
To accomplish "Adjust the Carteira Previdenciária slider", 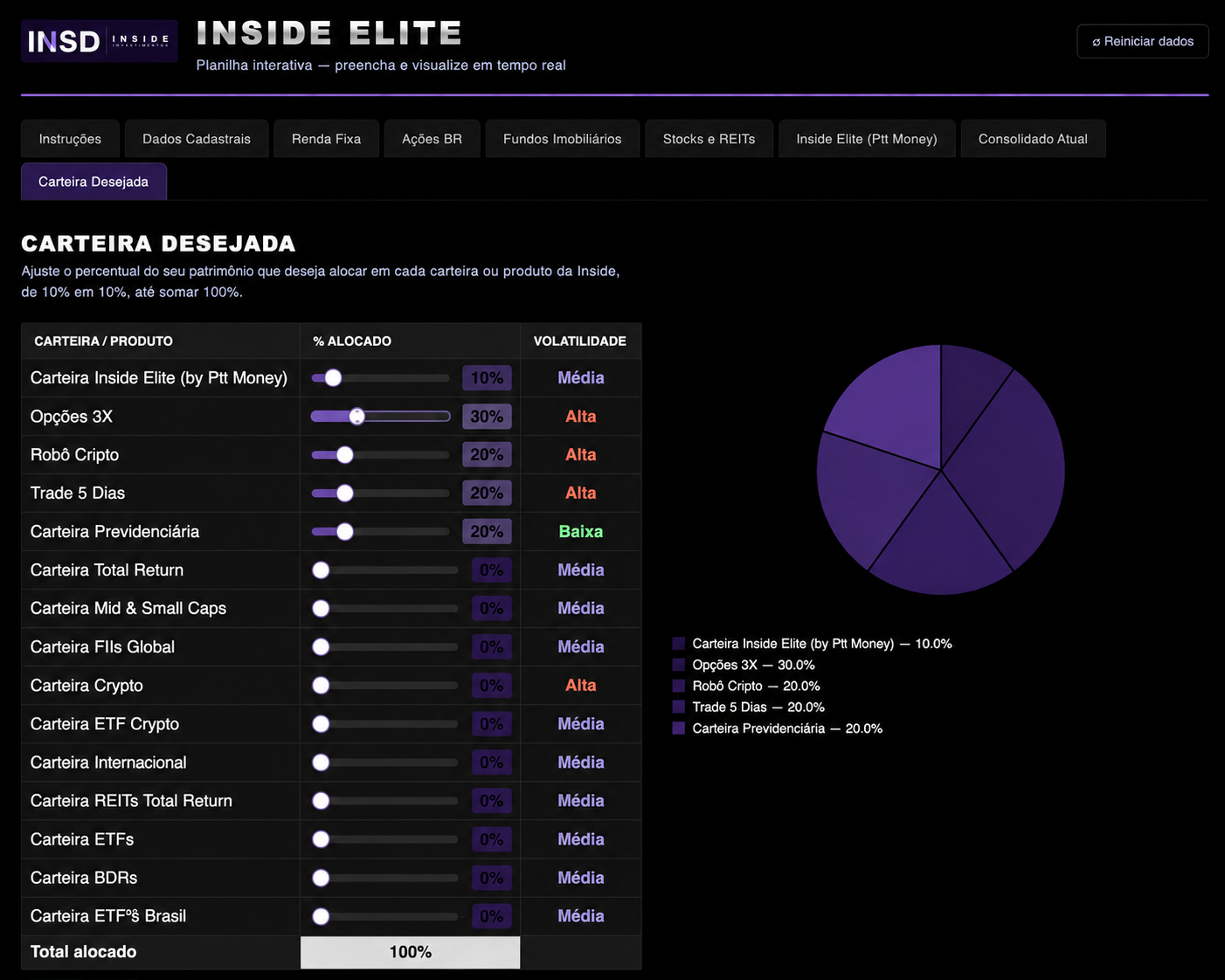I will 381,532.
